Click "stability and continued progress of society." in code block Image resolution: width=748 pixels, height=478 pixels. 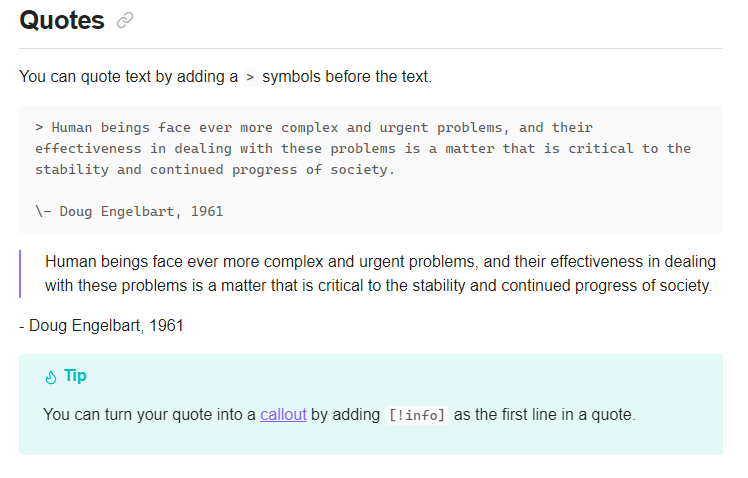point(215,169)
